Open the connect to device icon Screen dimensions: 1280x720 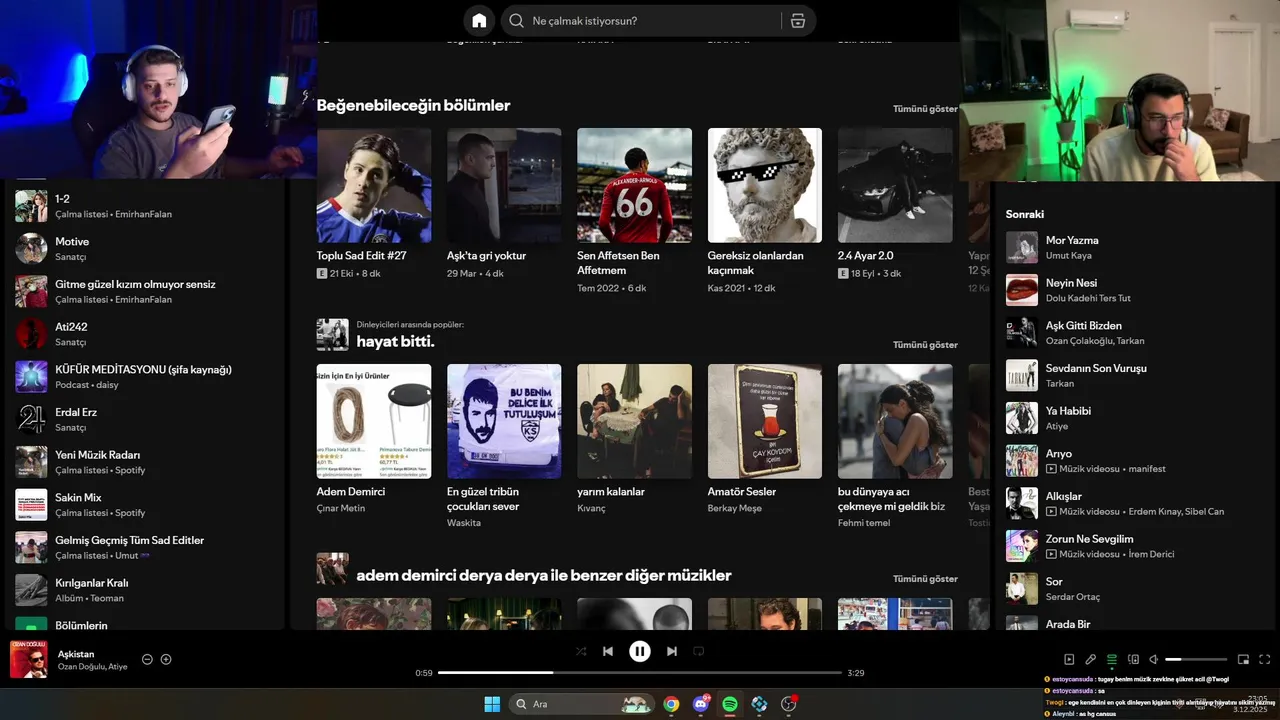pos(1133,659)
